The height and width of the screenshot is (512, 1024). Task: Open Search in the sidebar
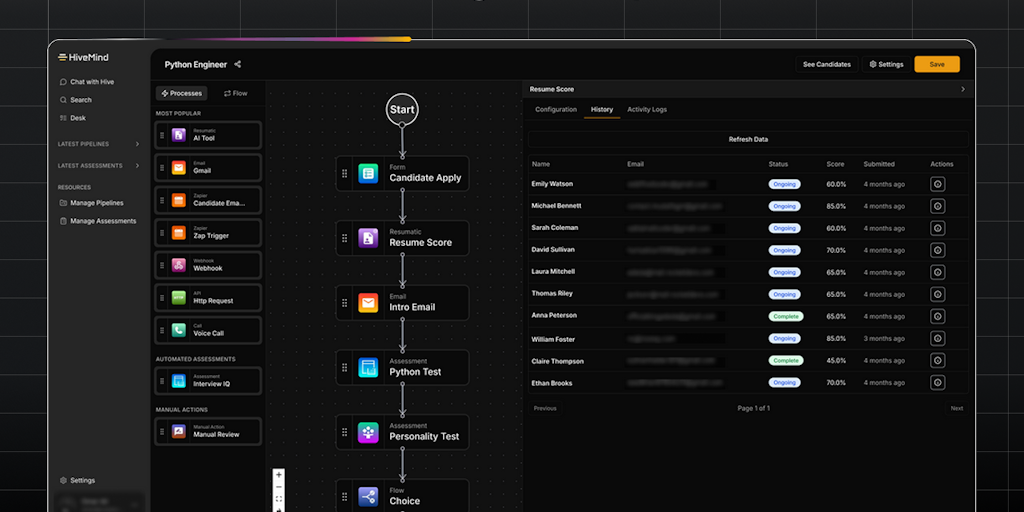pos(76,100)
